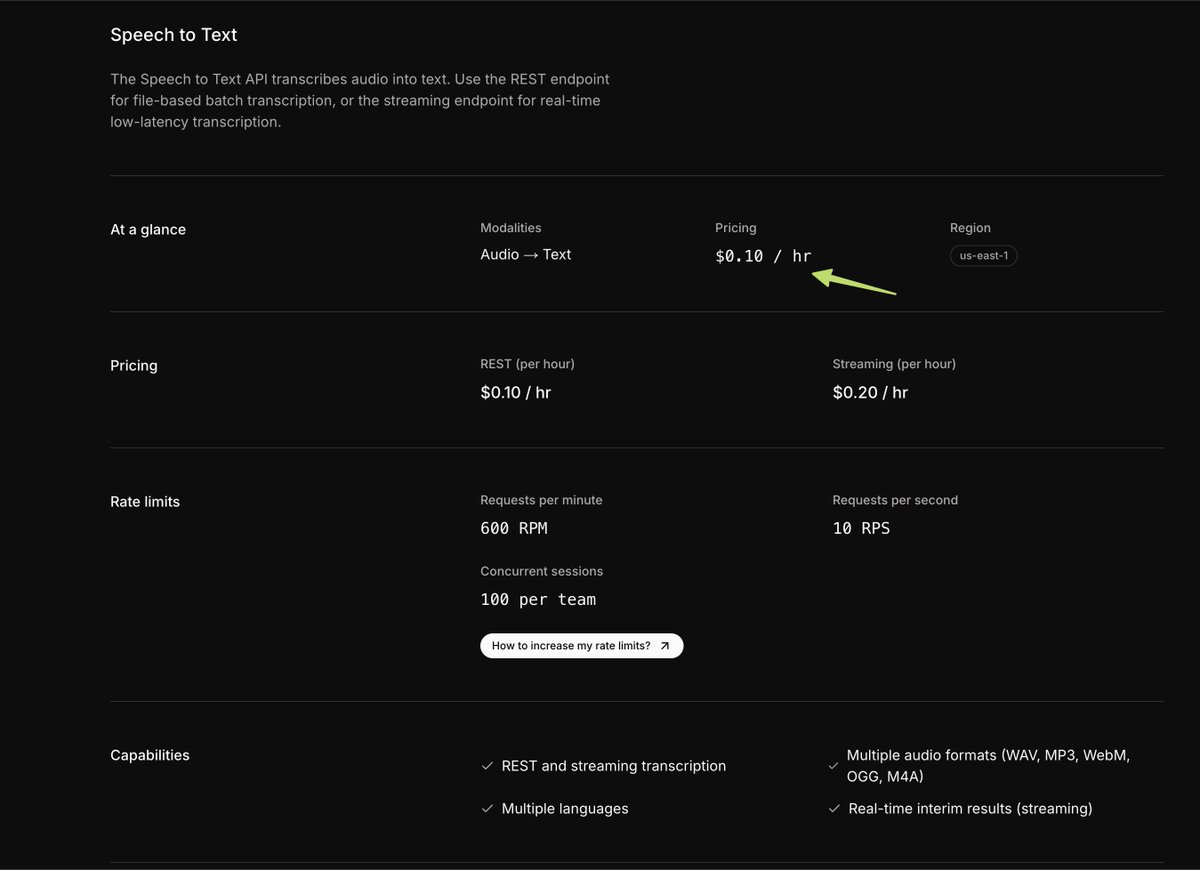Click the "100 per team" value
The image size is (1200, 870).
click(x=538, y=600)
